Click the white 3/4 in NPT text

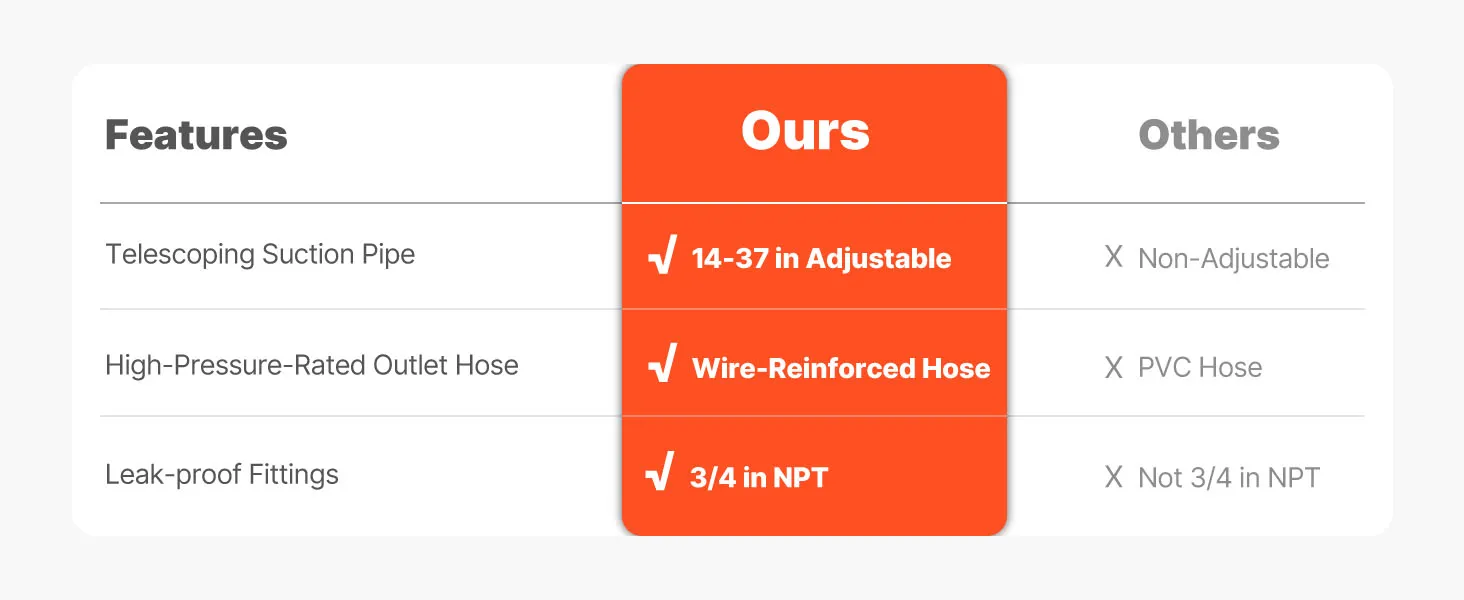click(759, 477)
